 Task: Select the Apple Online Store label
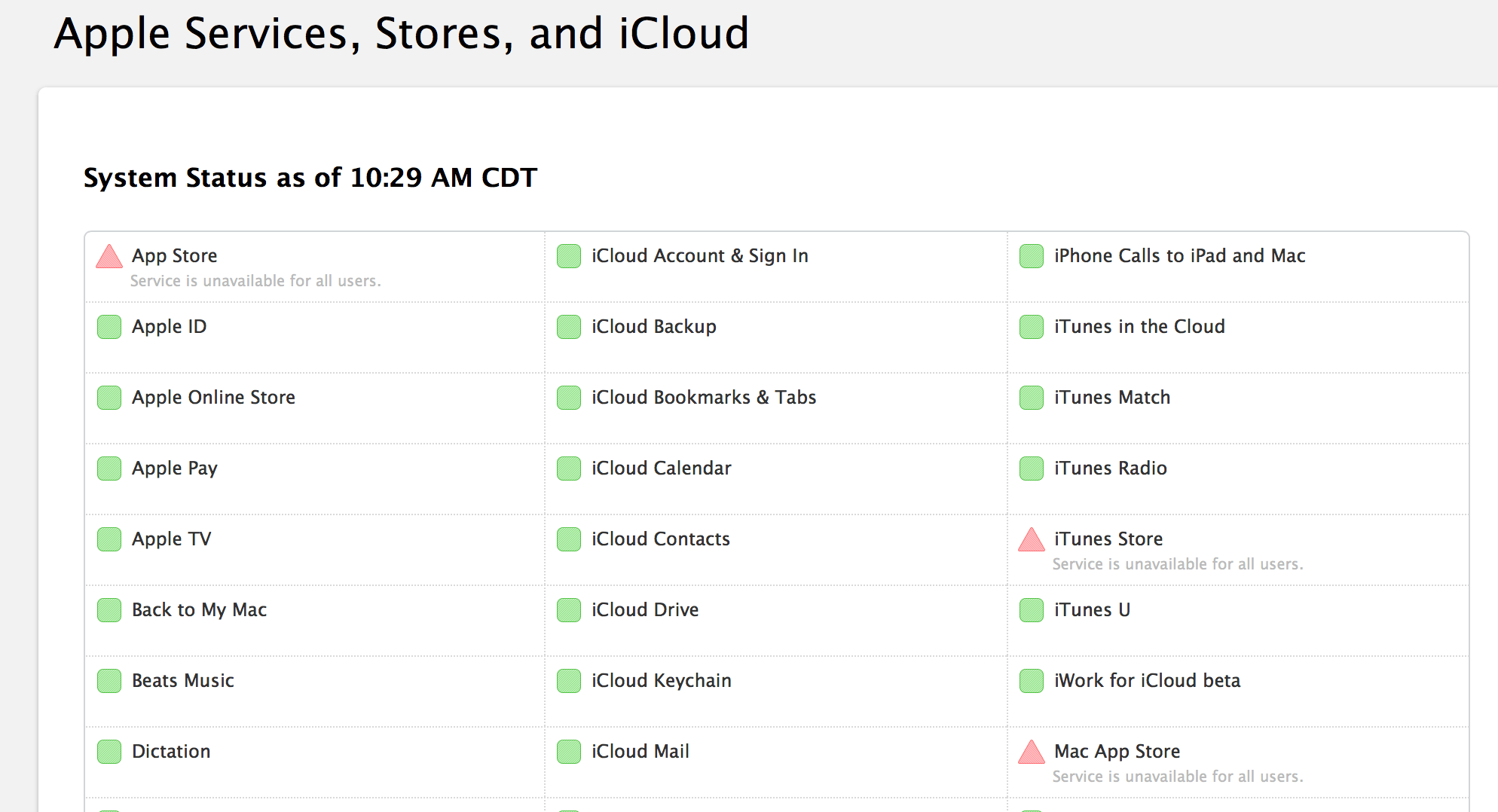[213, 398]
